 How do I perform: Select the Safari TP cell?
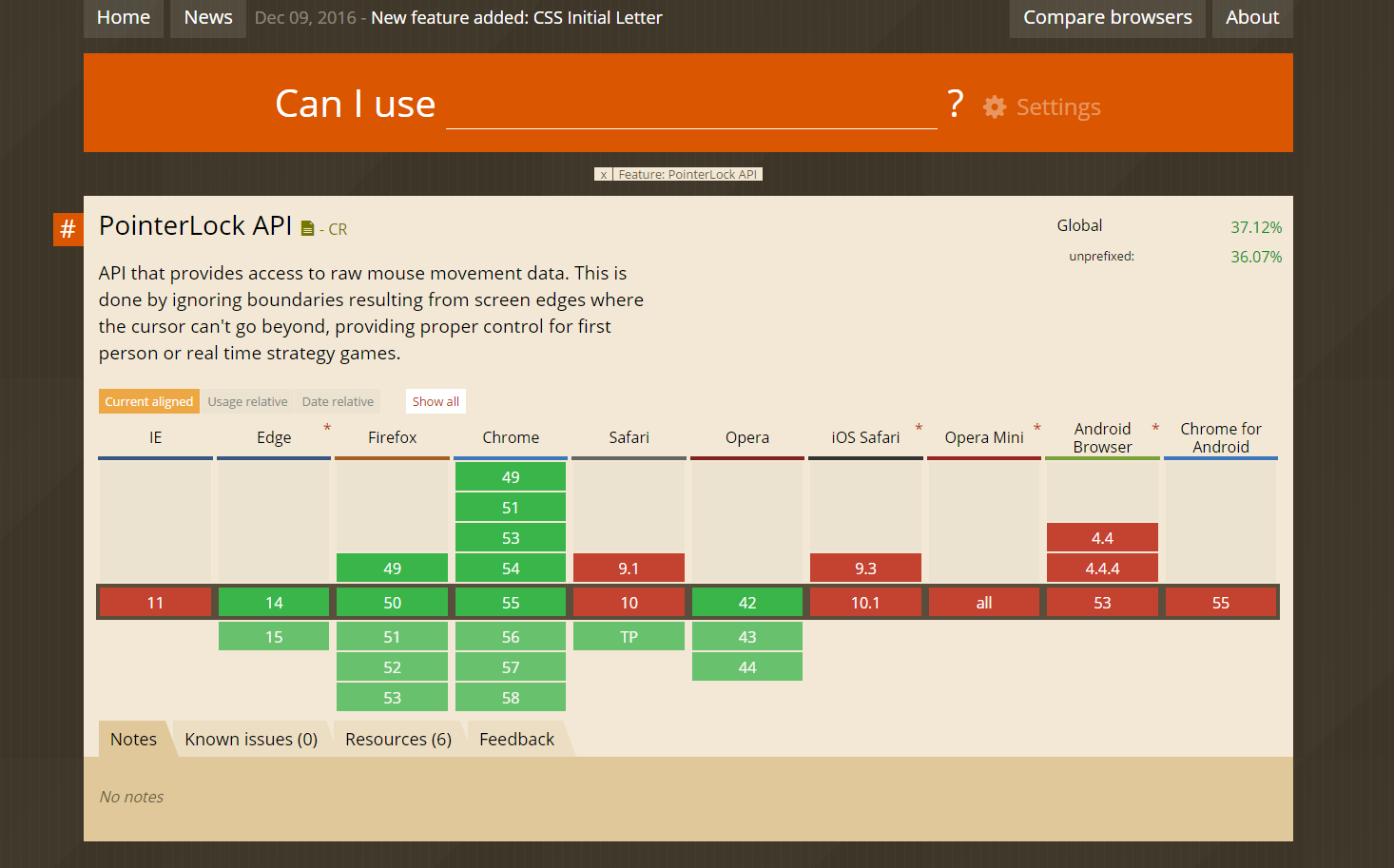629,636
